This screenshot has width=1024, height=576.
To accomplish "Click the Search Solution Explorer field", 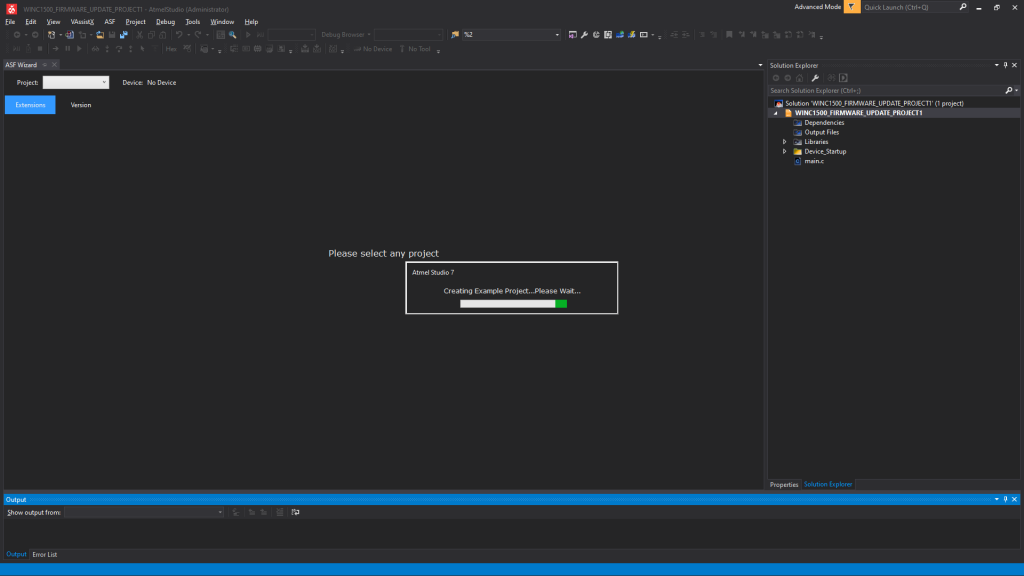I will (x=888, y=91).
